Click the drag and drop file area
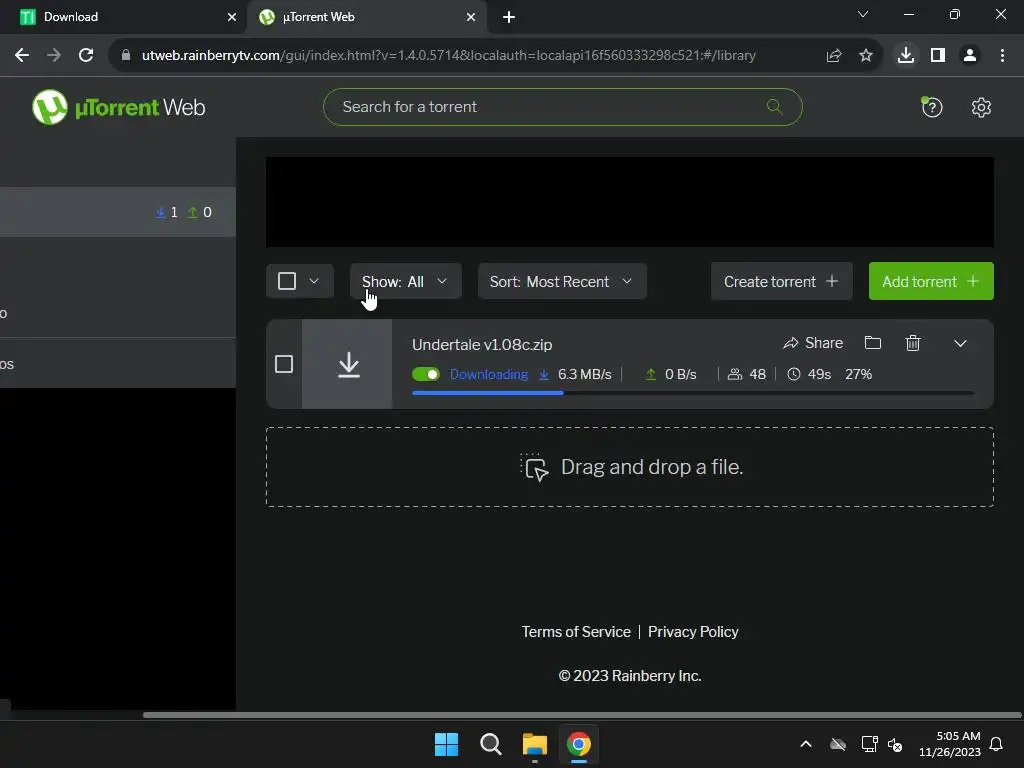Image resolution: width=1024 pixels, height=768 pixels. click(x=630, y=467)
